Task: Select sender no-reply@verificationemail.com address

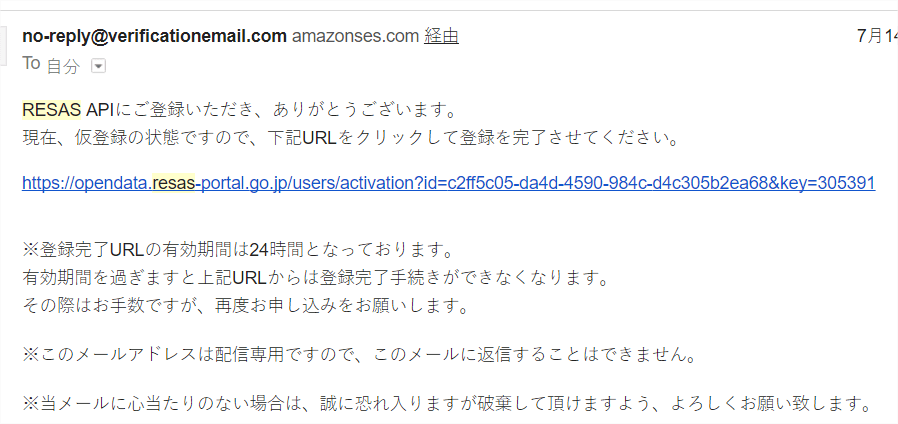Action: [154, 37]
